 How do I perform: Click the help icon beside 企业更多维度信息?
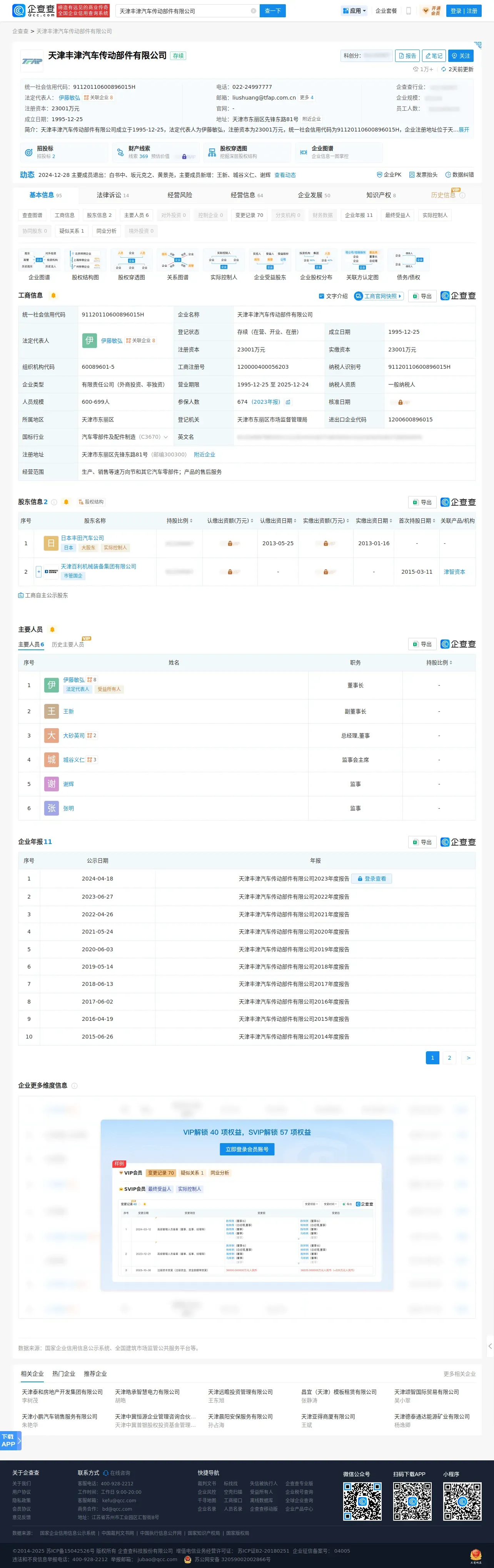(74, 1086)
